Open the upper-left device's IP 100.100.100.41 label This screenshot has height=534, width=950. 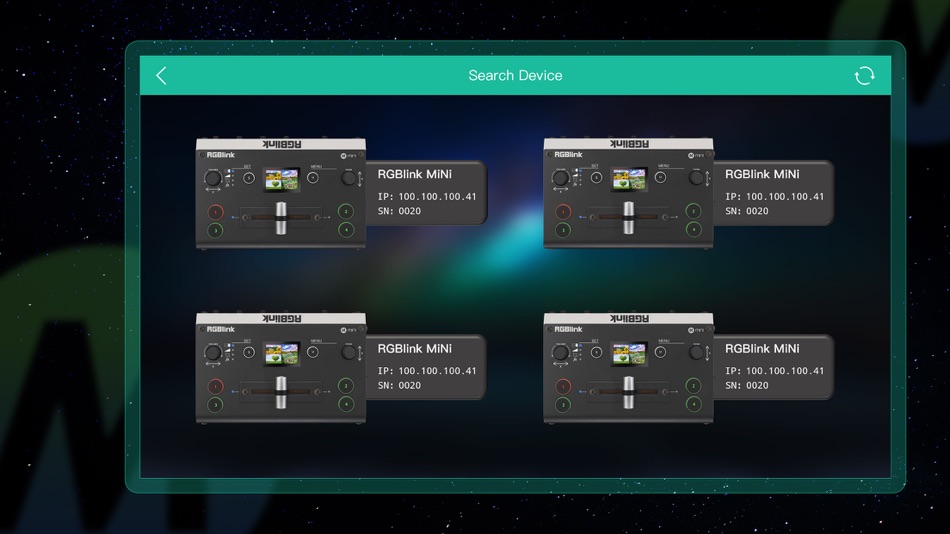pyautogui.click(x=427, y=196)
